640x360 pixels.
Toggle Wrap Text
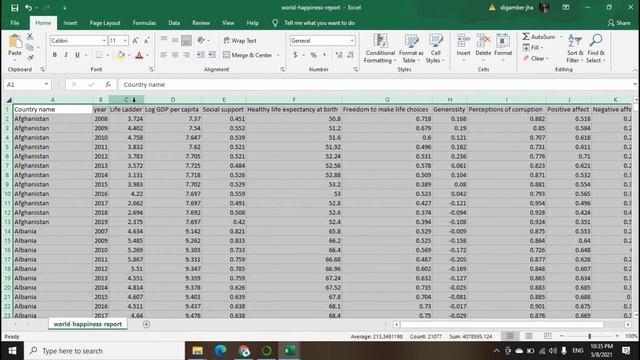[x=240, y=40]
